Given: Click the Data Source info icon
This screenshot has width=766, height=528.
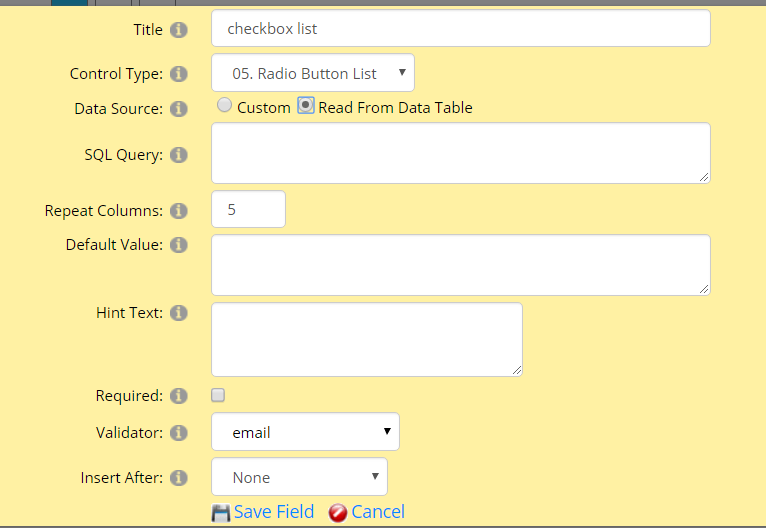Looking at the screenshot, I should coord(179,108).
